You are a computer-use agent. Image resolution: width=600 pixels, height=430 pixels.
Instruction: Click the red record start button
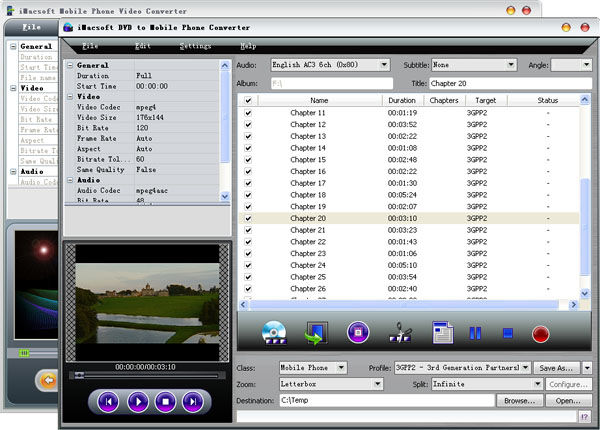click(x=540, y=334)
